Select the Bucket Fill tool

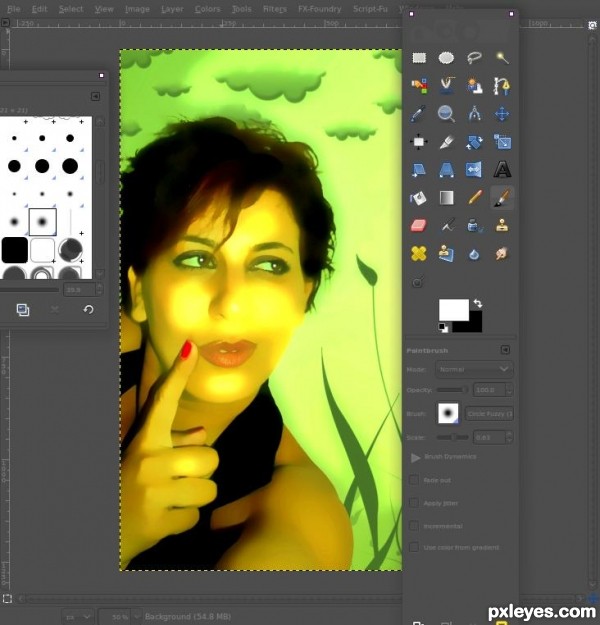pyautogui.click(x=419, y=198)
